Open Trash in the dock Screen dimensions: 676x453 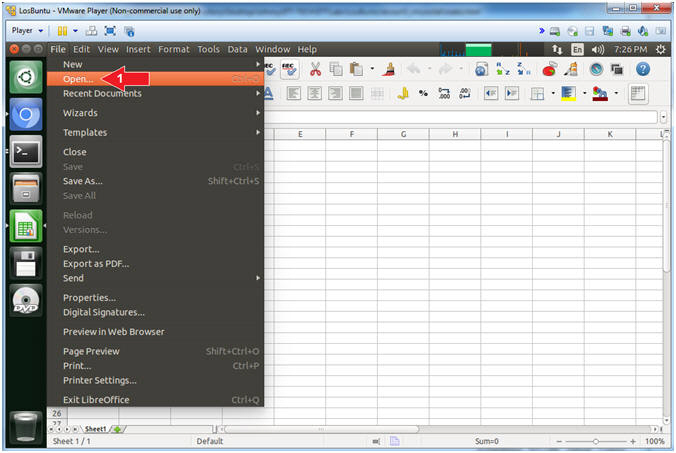(x=26, y=427)
